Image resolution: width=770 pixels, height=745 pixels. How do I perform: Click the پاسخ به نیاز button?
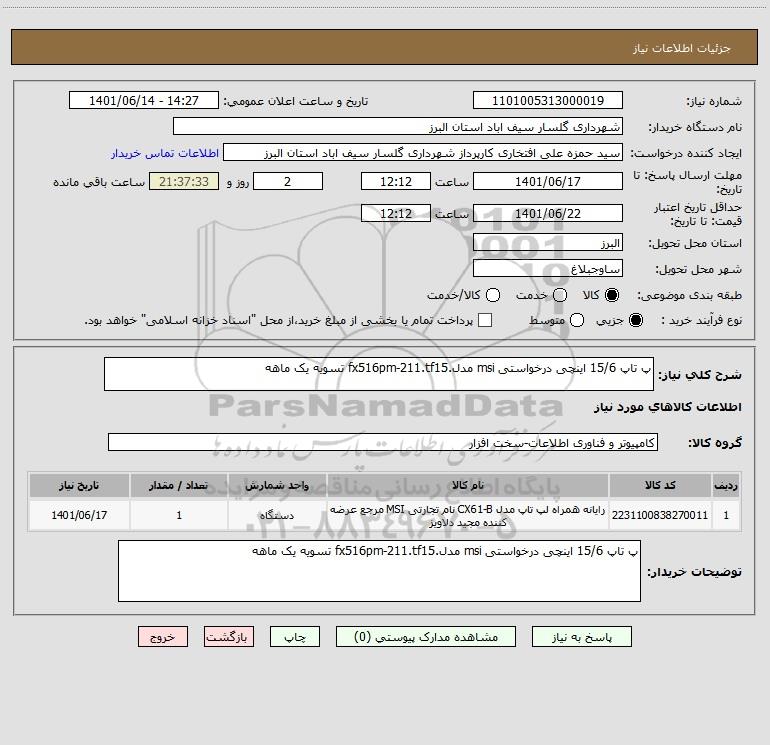pyautogui.click(x=582, y=637)
